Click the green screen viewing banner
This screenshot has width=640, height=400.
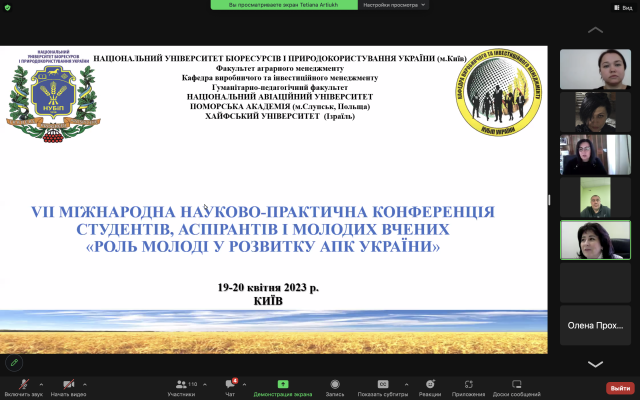point(284,5)
